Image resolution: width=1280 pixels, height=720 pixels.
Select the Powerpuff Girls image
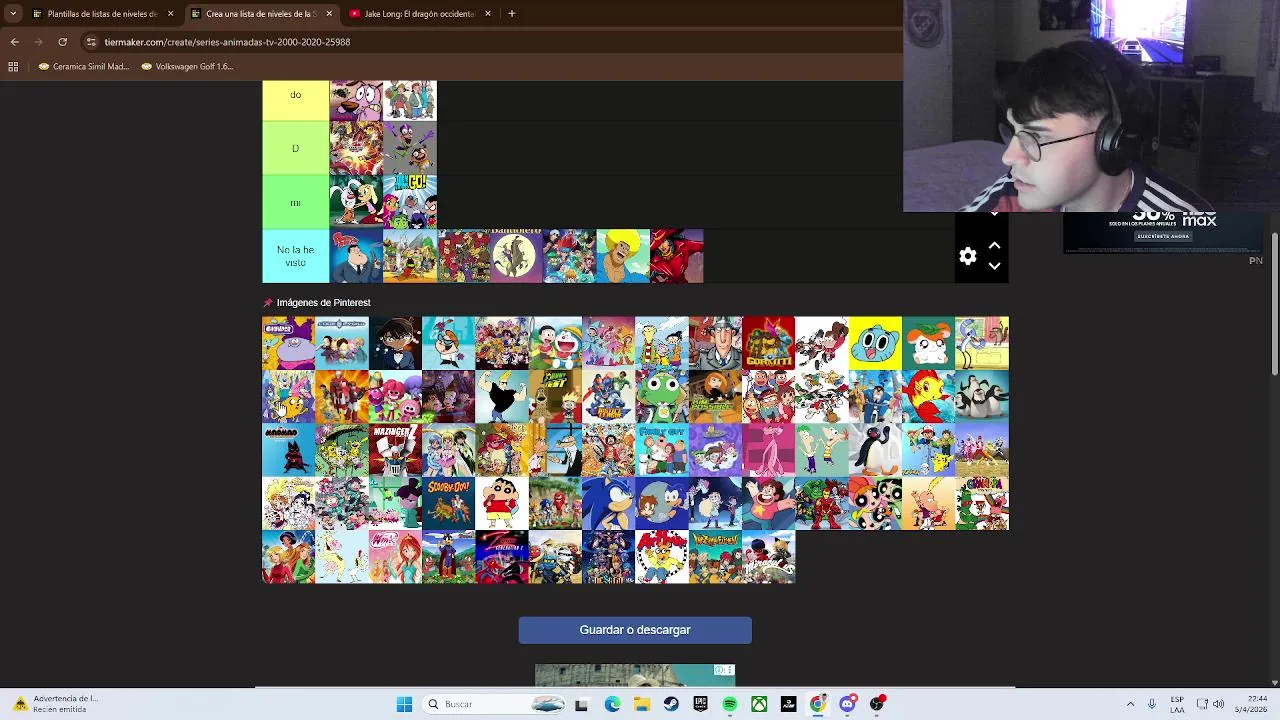point(875,503)
